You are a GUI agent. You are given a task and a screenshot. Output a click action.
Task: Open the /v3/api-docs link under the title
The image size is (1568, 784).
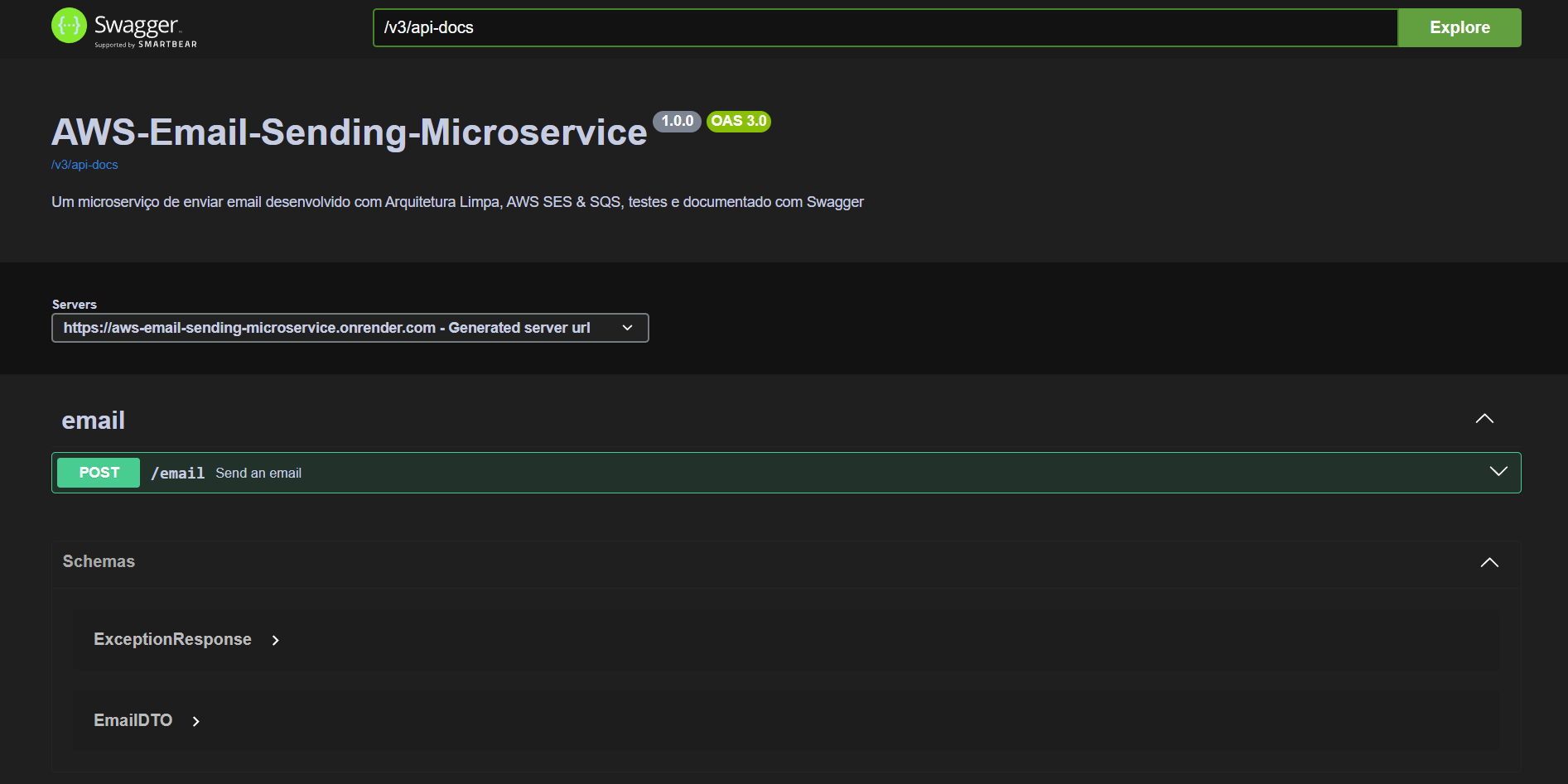click(84, 165)
